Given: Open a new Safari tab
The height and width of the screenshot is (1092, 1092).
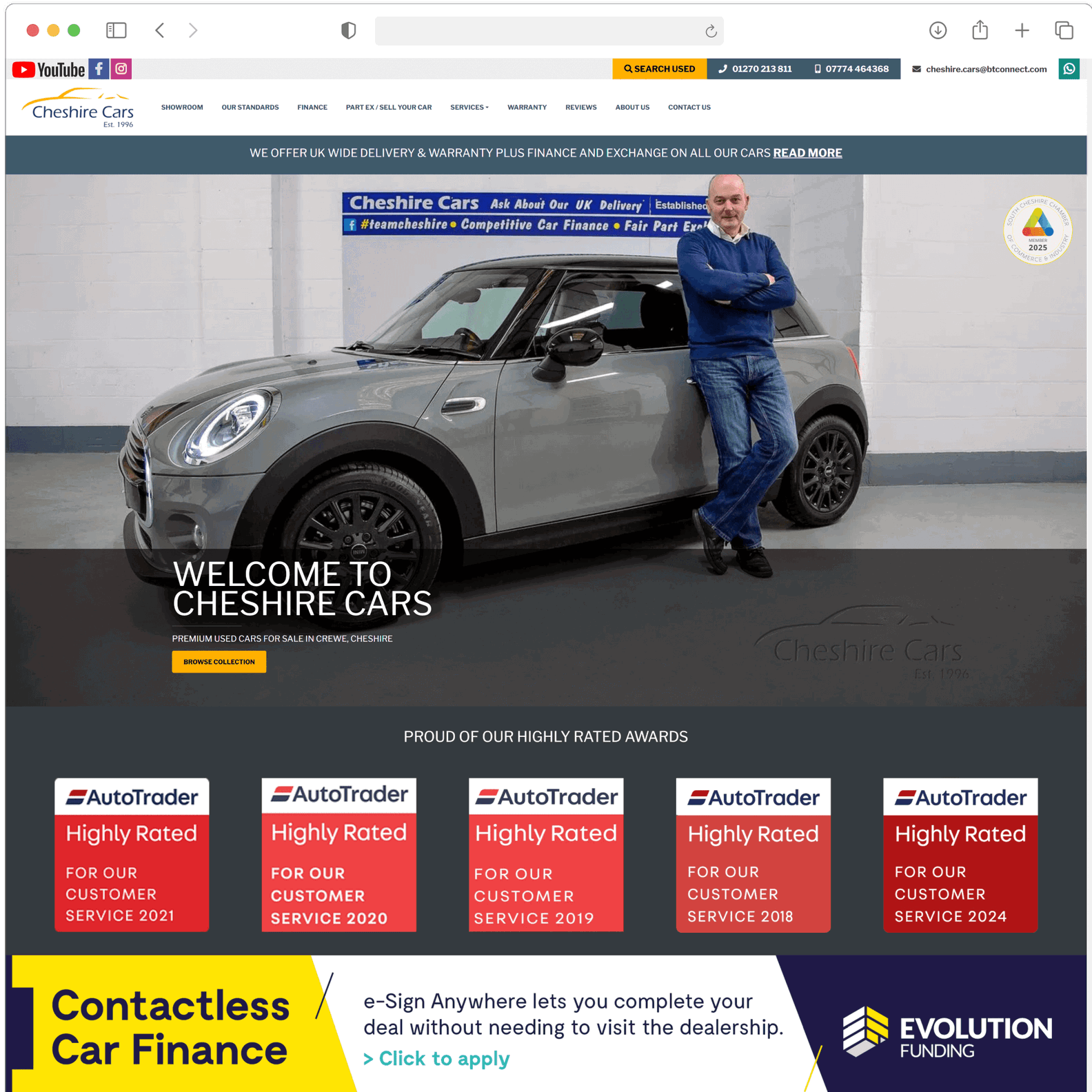Looking at the screenshot, I should 1022,30.
